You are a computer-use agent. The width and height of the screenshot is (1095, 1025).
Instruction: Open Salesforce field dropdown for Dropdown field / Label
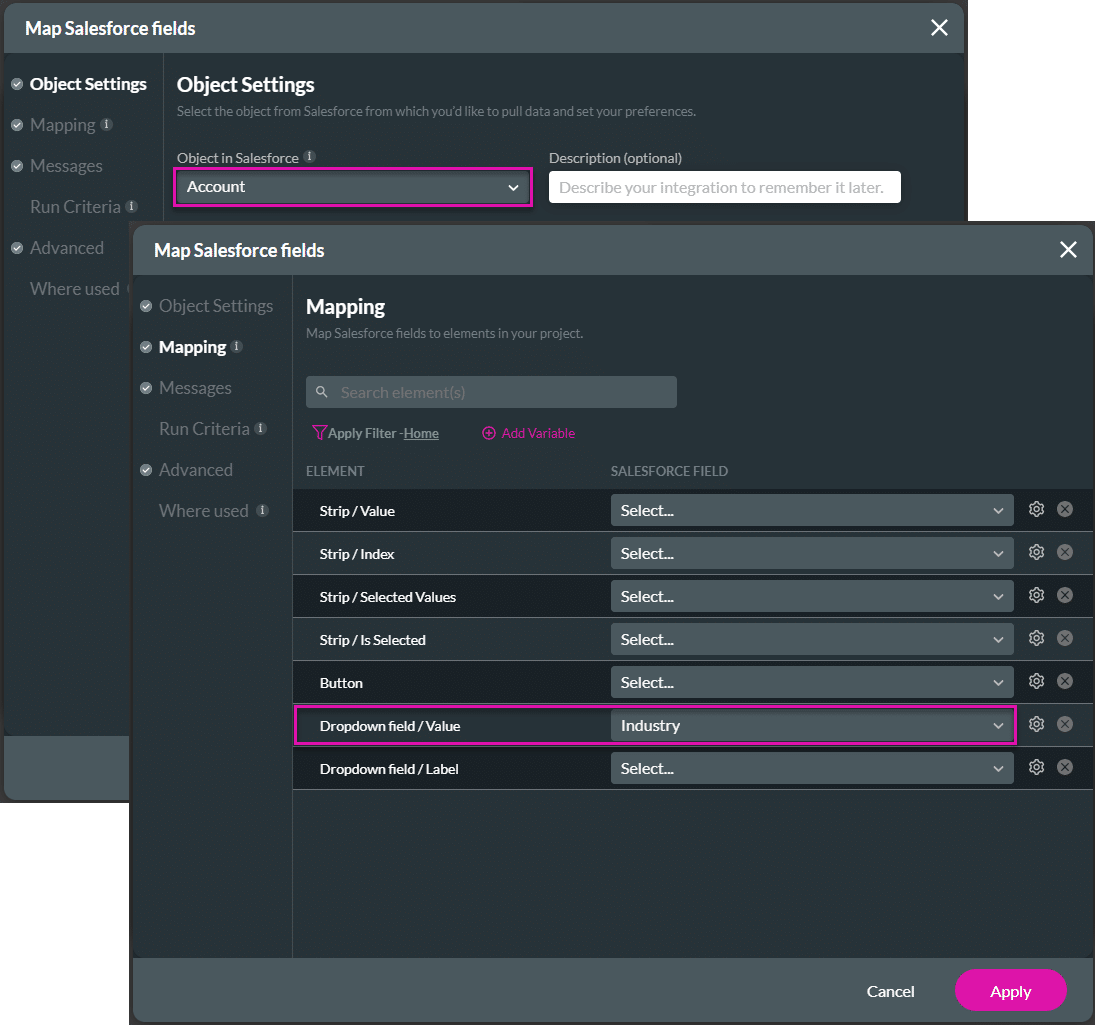click(x=811, y=769)
